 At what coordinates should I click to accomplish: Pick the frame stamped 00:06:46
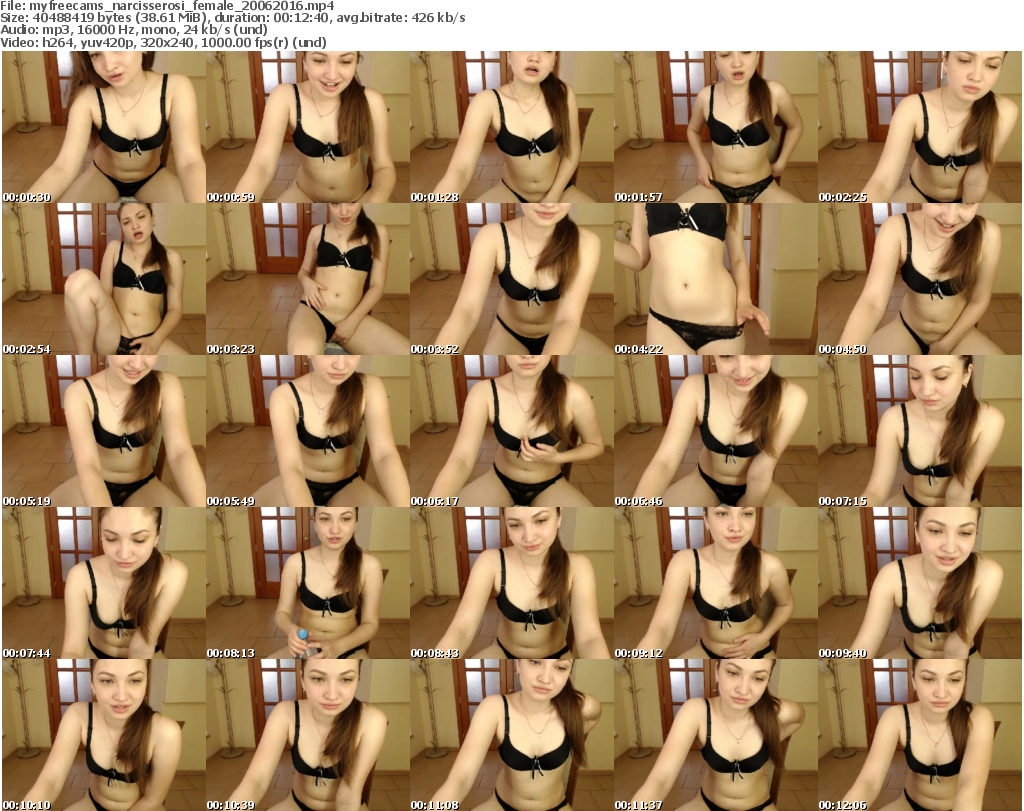tap(716, 431)
